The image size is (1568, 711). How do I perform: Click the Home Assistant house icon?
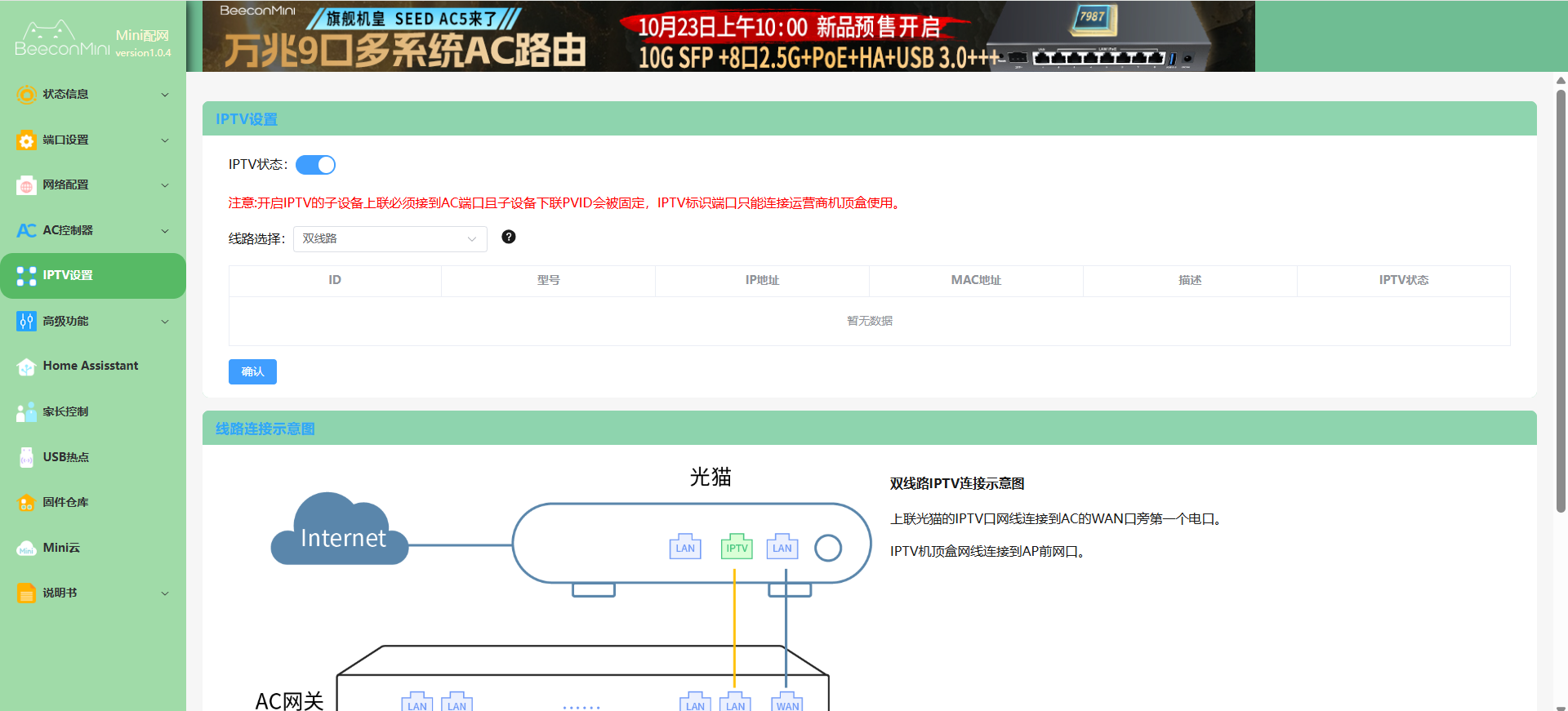pyautogui.click(x=26, y=367)
